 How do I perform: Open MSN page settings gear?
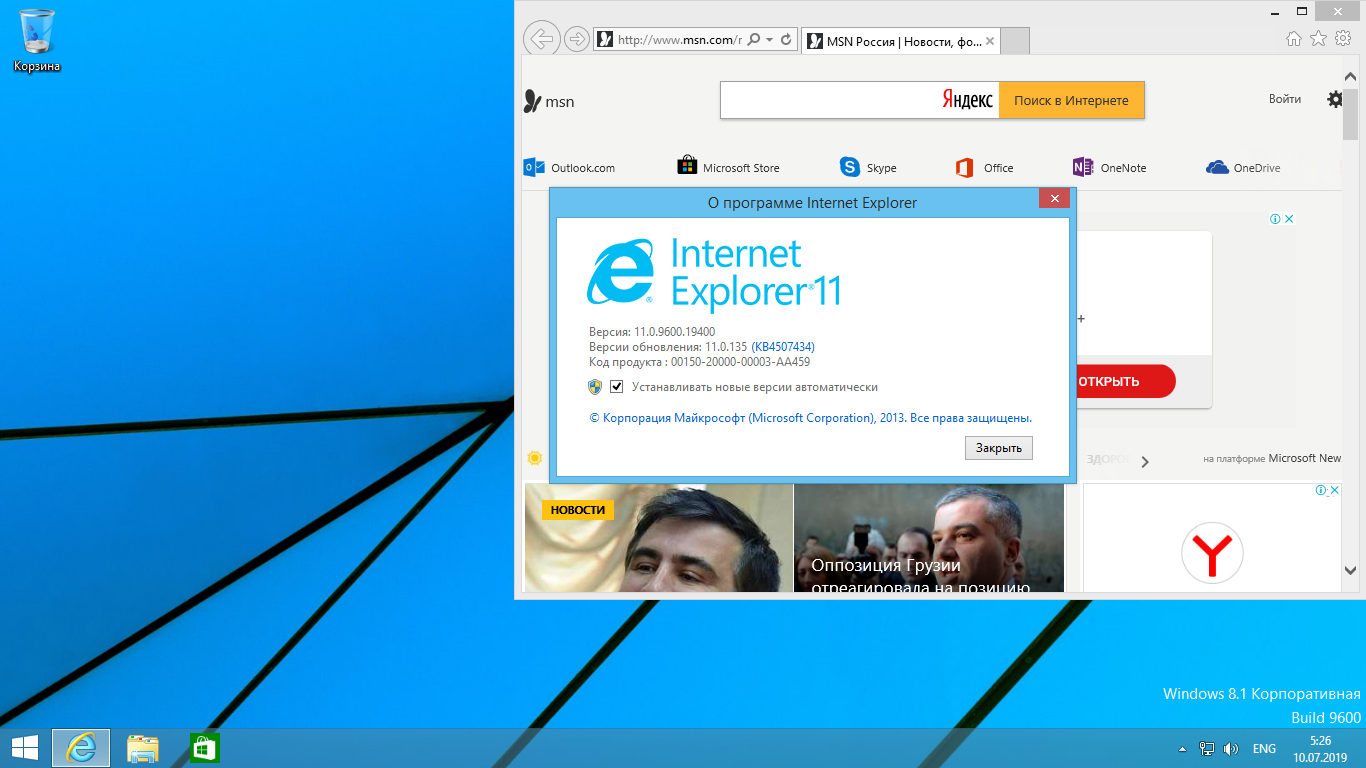click(x=1335, y=99)
